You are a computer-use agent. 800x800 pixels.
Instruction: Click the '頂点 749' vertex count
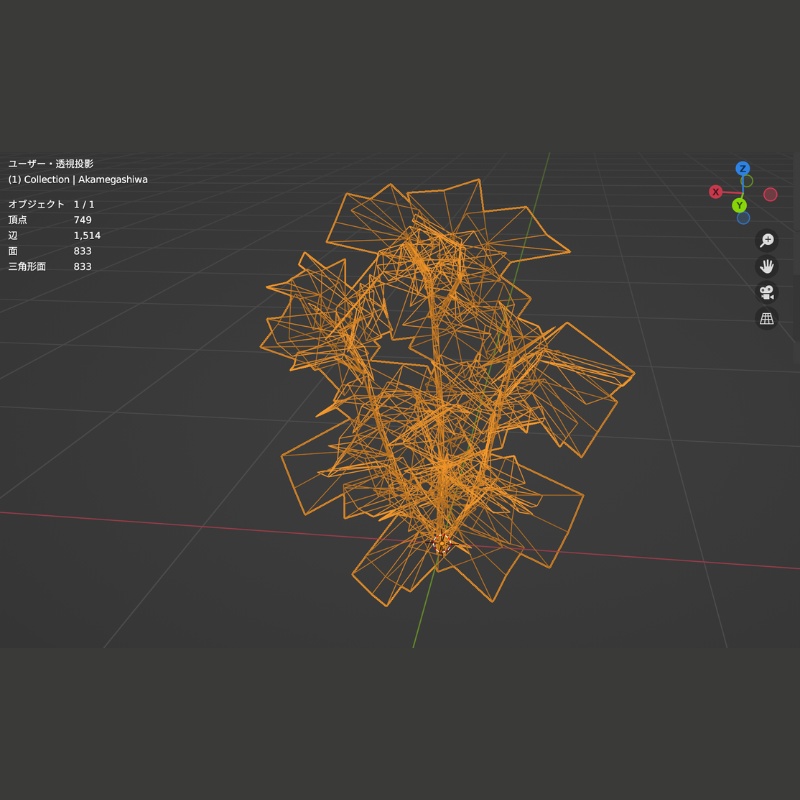(x=49, y=220)
